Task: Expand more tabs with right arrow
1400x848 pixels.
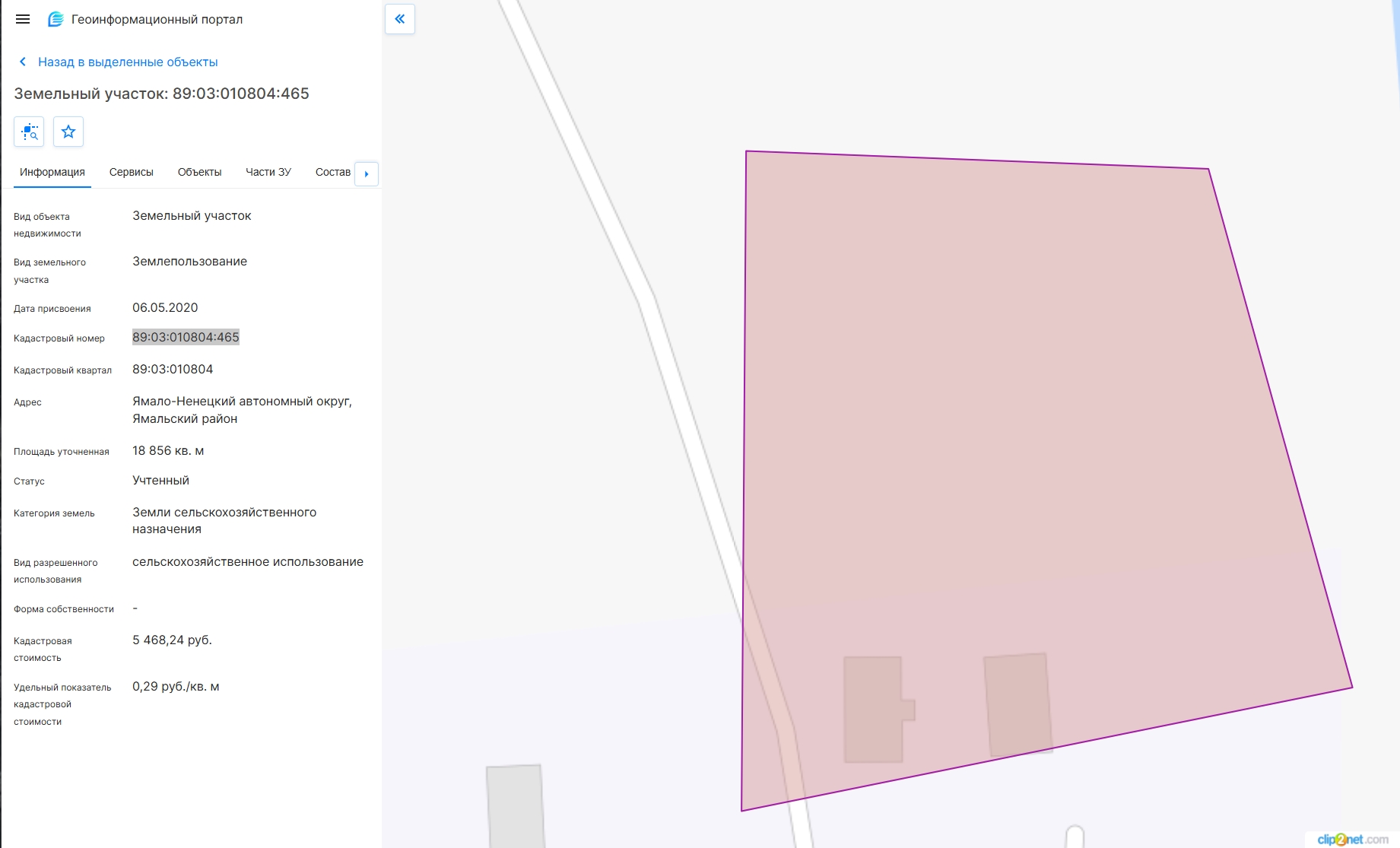Action: (x=367, y=173)
